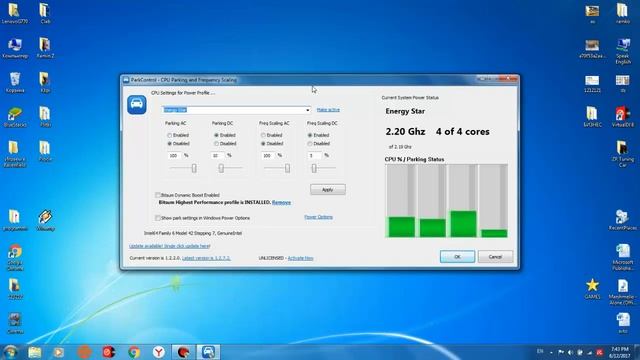Open the Marshmello audio file on desktop
Image resolution: width=640 pixels, height=360 pixels.
click(623, 292)
